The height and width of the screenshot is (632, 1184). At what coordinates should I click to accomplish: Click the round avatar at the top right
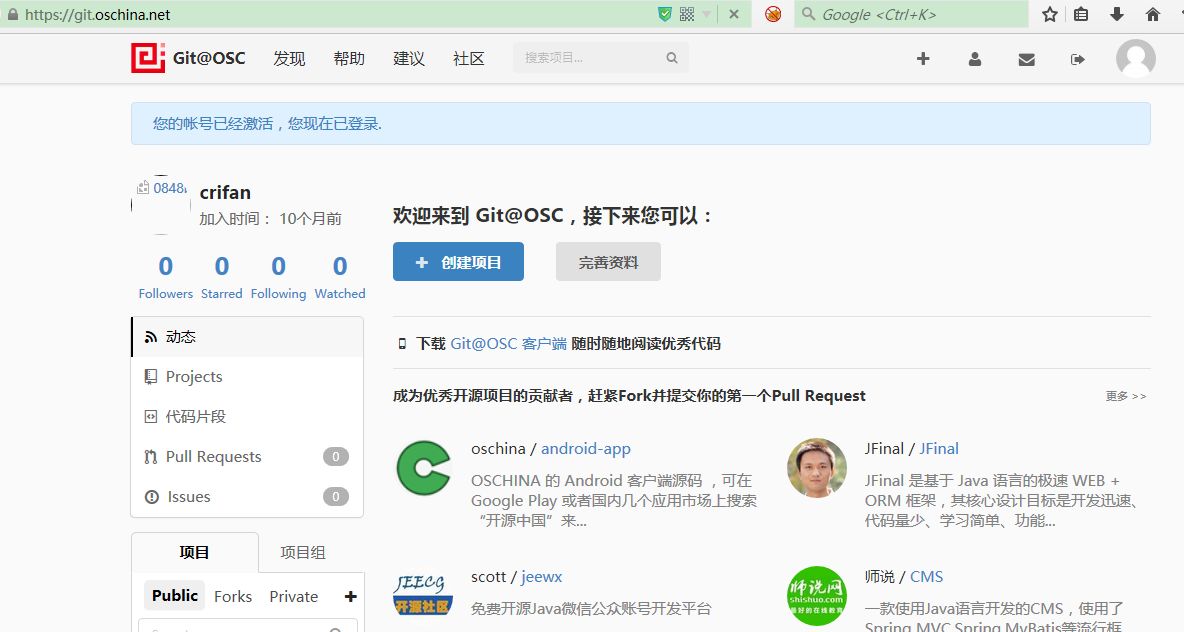pyautogui.click(x=1136, y=58)
